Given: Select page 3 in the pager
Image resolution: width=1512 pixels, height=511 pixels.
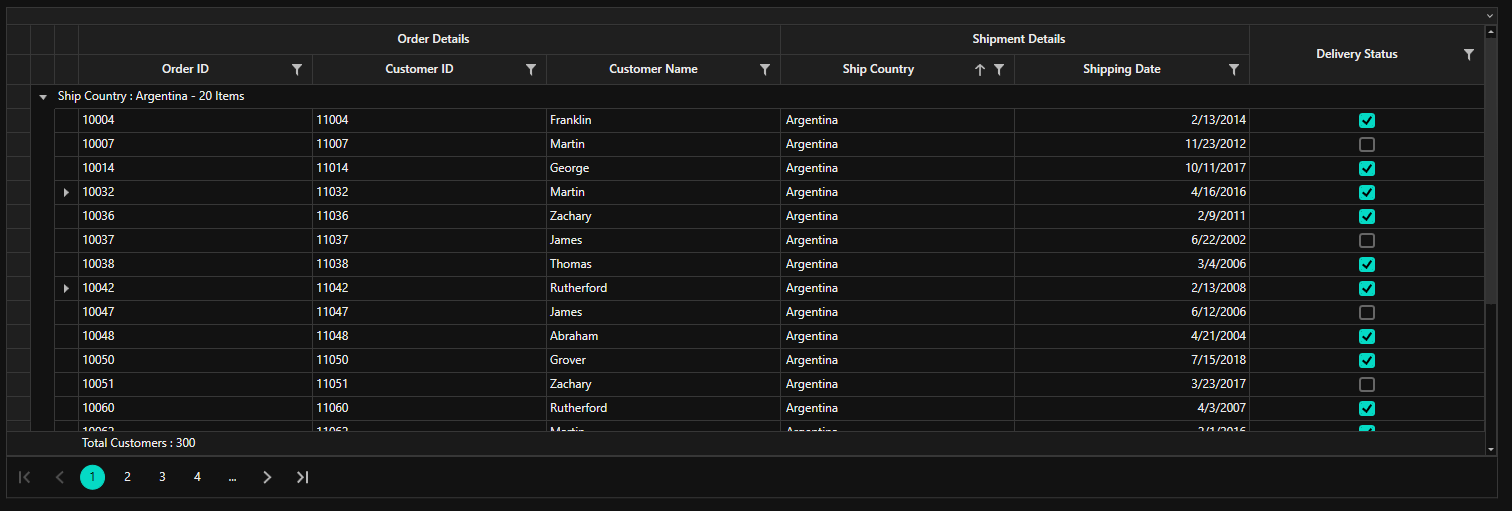Looking at the screenshot, I should coord(162,477).
